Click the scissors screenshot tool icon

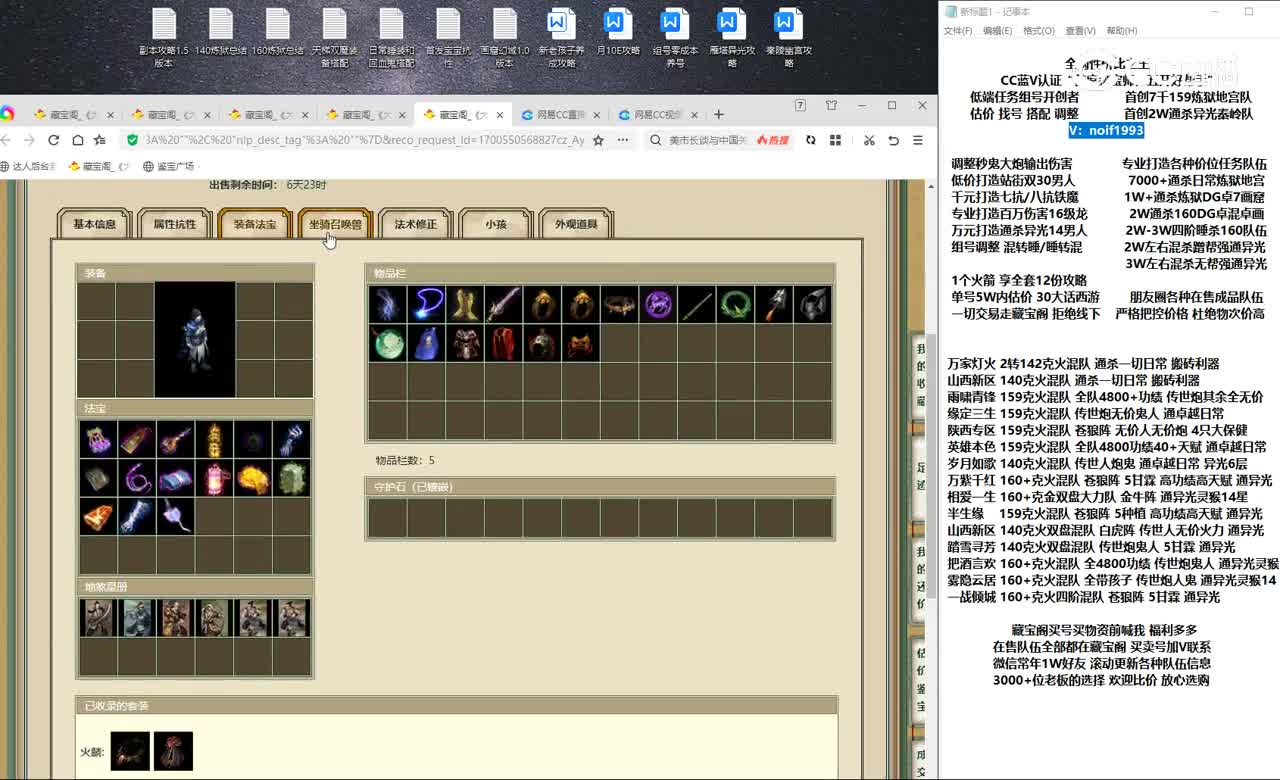[868, 140]
